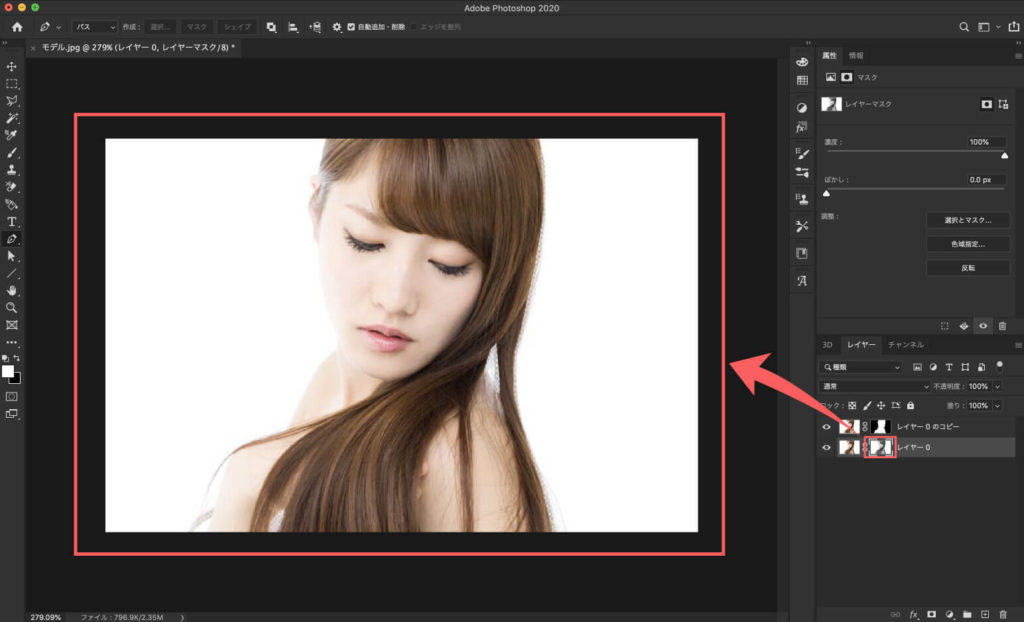Click 色域指定... button
1024x622 pixels.
click(x=968, y=244)
